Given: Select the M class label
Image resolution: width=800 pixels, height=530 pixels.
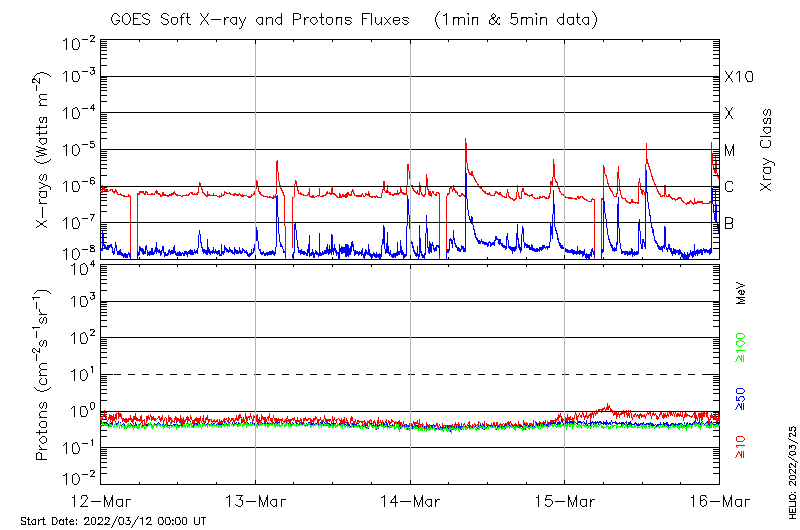Looking at the screenshot, I should coord(730,150).
